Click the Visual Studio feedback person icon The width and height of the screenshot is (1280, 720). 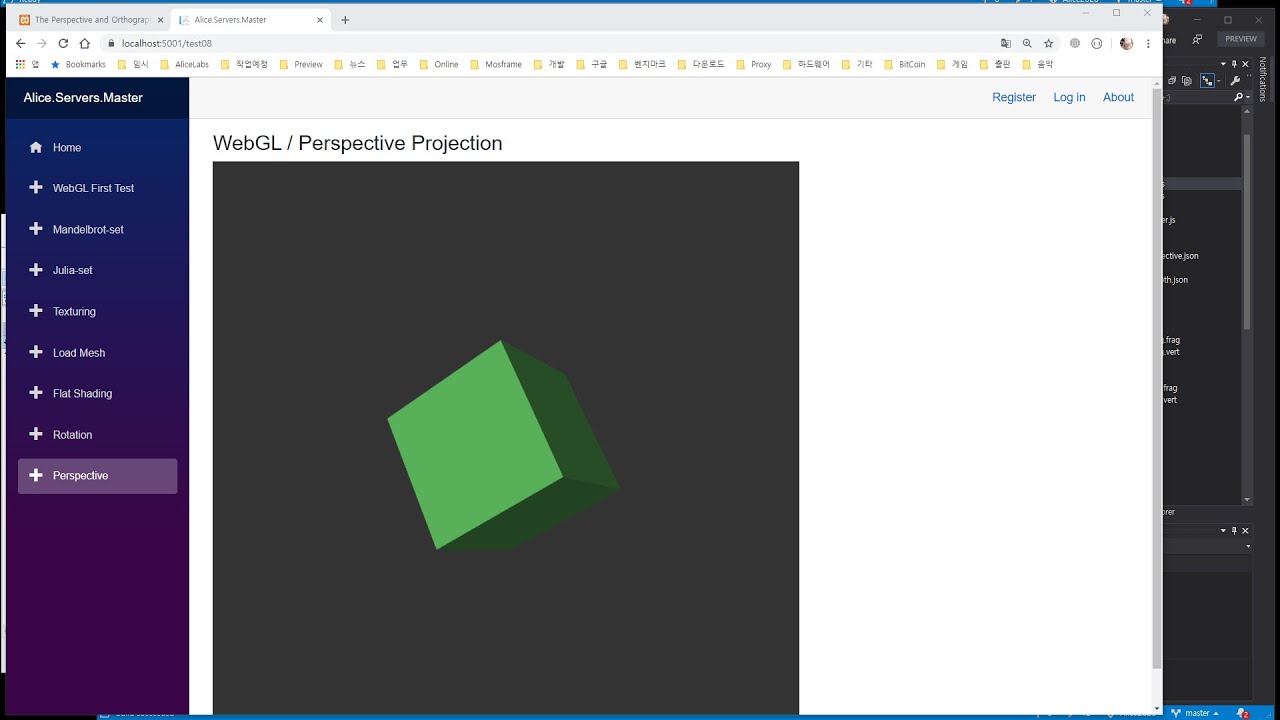1197,39
